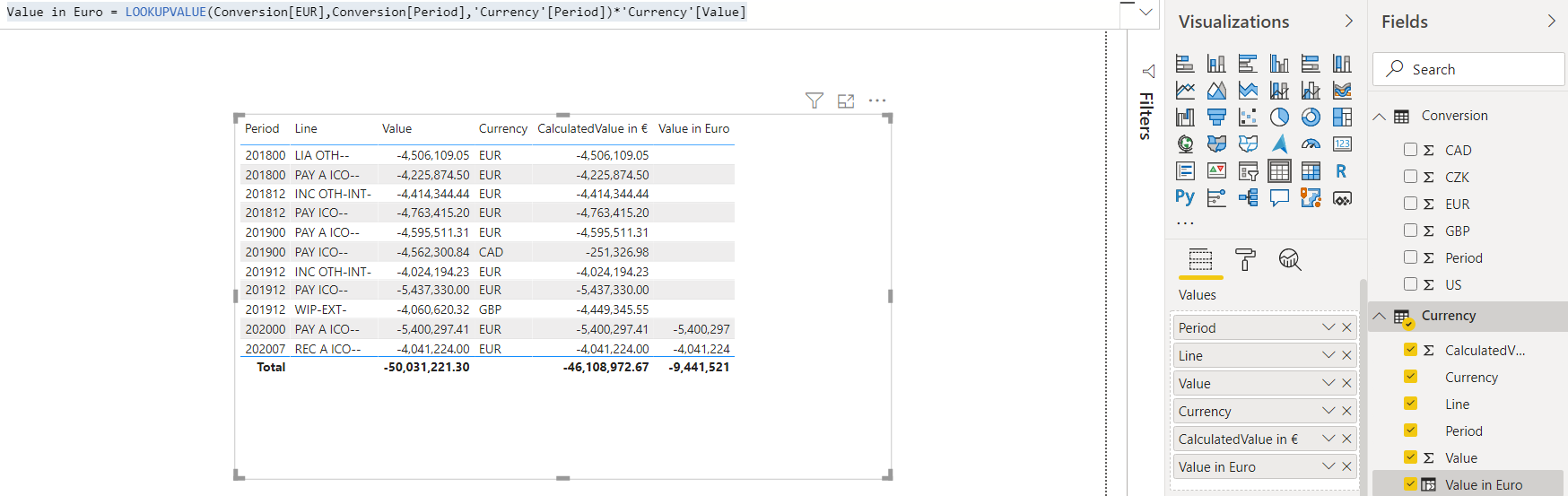Check the CAD field checkbox
Image resolution: width=1568 pixels, height=496 pixels.
pos(1410,150)
